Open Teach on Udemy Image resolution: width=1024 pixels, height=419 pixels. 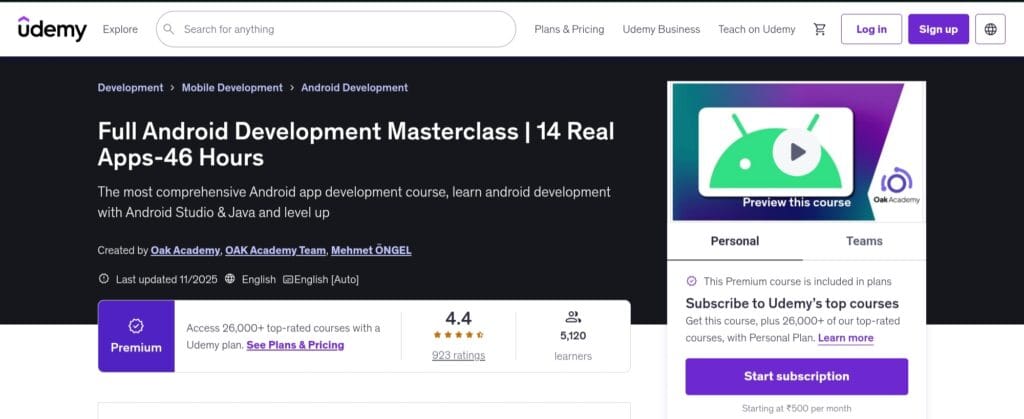click(x=756, y=29)
